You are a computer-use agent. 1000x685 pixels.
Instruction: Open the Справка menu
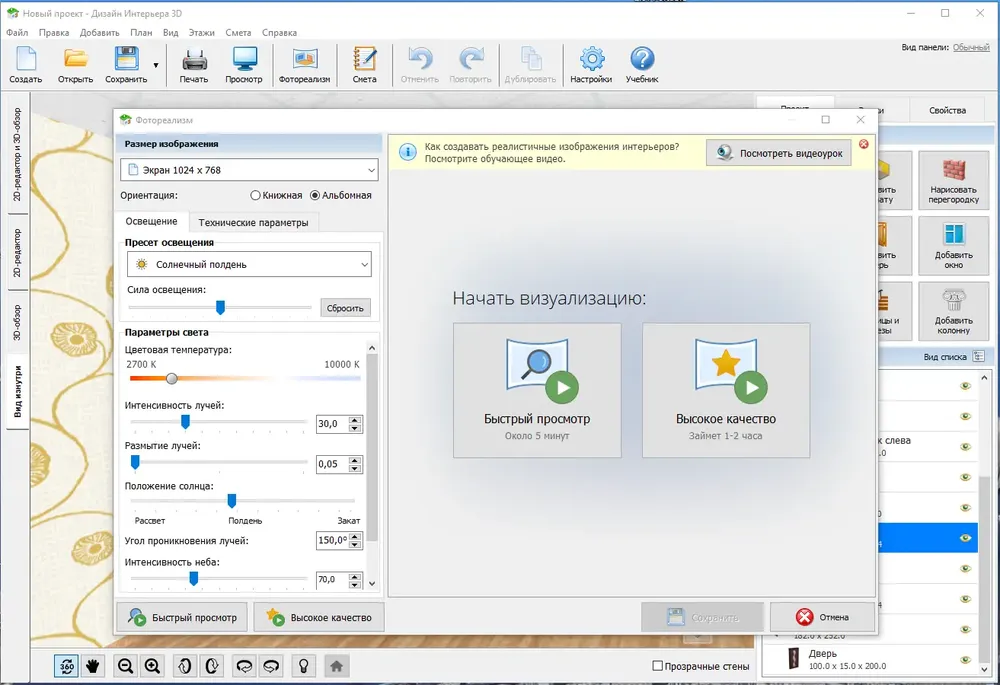pos(279,33)
